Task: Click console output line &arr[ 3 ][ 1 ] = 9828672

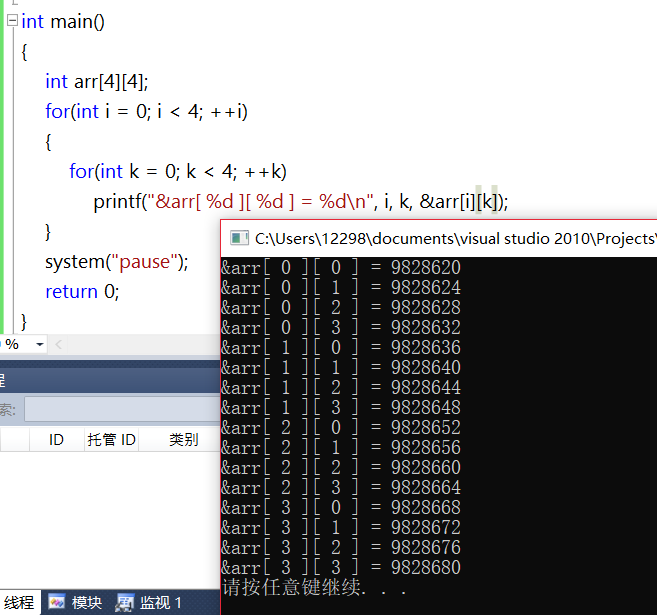Action: pyautogui.click(x=341, y=527)
